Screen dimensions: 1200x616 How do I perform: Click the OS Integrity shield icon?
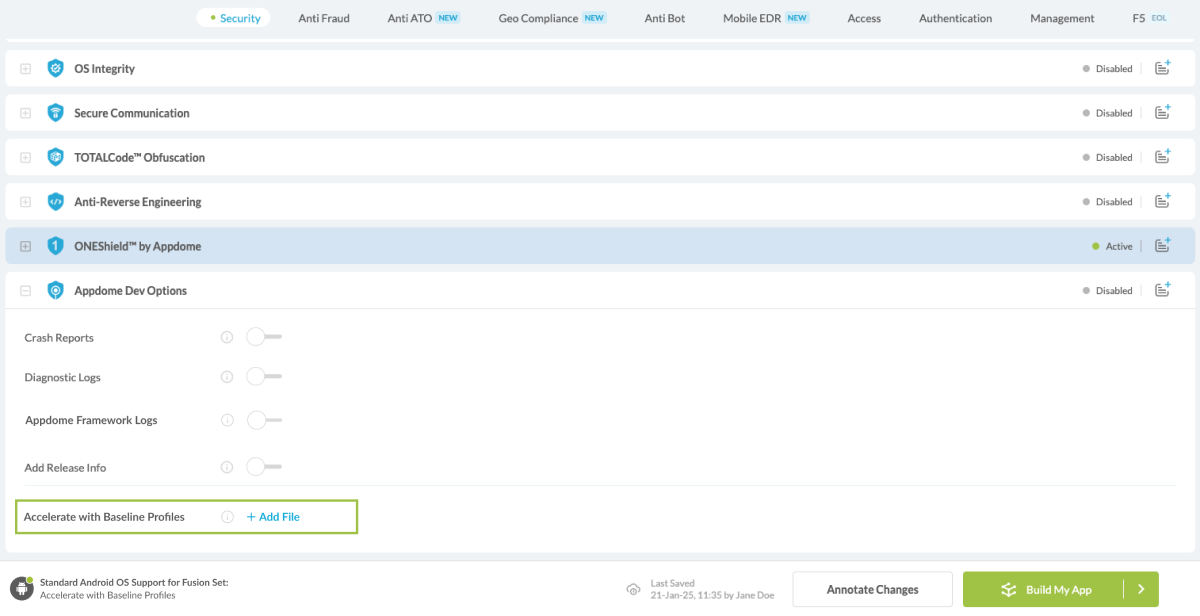pyautogui.click(x=56, y=68)
